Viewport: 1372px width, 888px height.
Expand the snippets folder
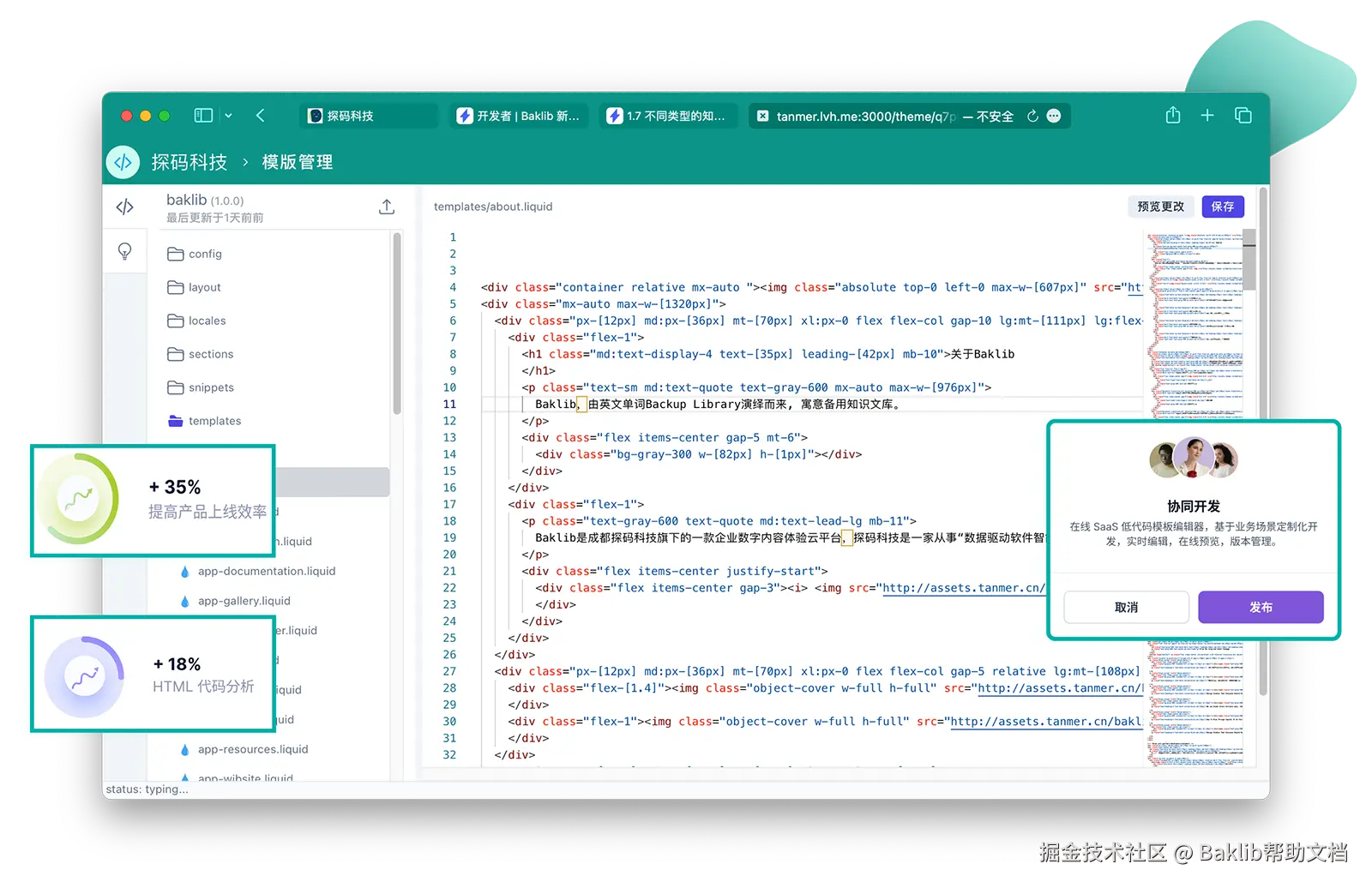pyautogui.click(x=201, y=387)
